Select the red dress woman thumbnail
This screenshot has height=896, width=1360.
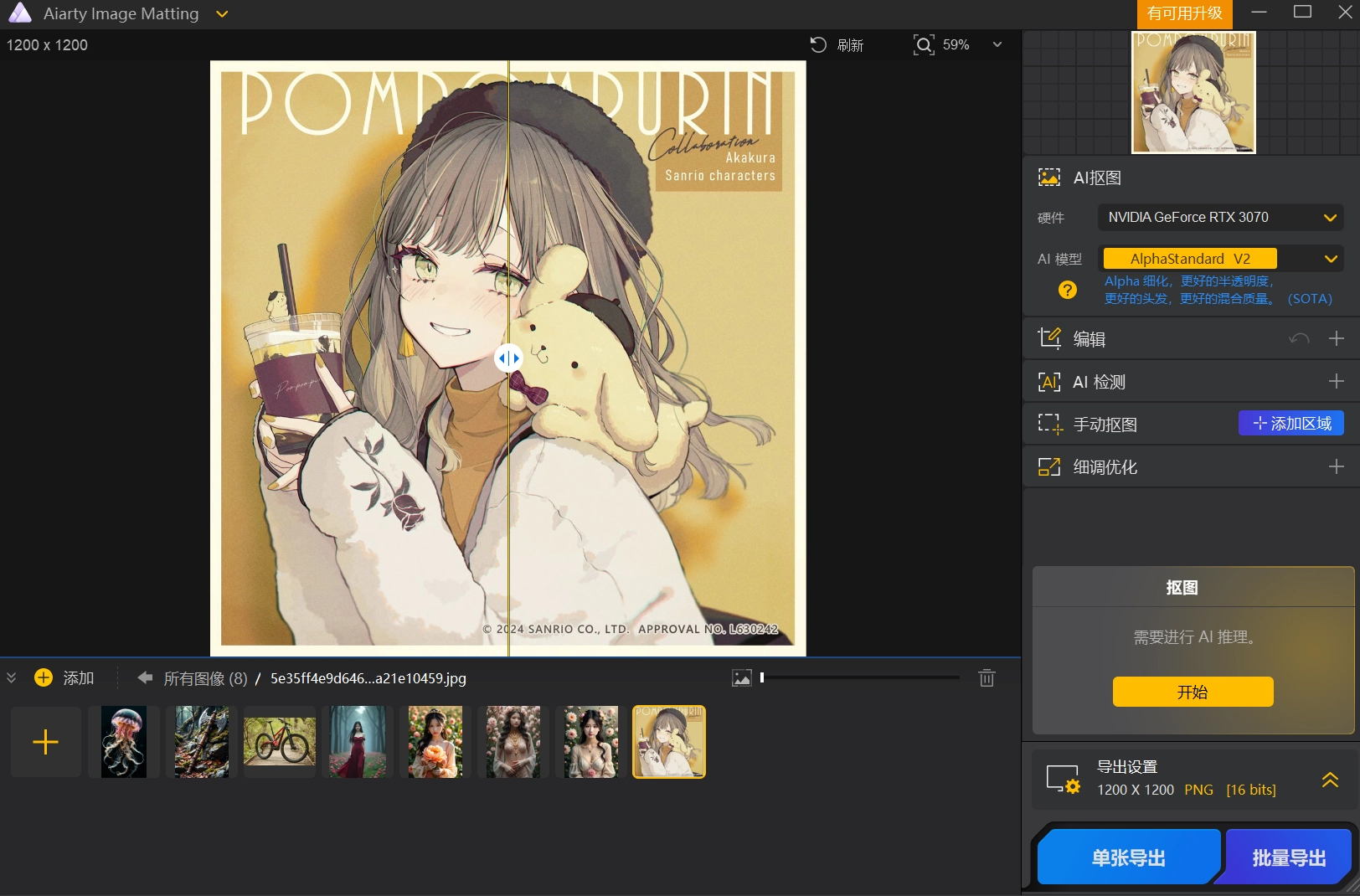coord(358,742)
